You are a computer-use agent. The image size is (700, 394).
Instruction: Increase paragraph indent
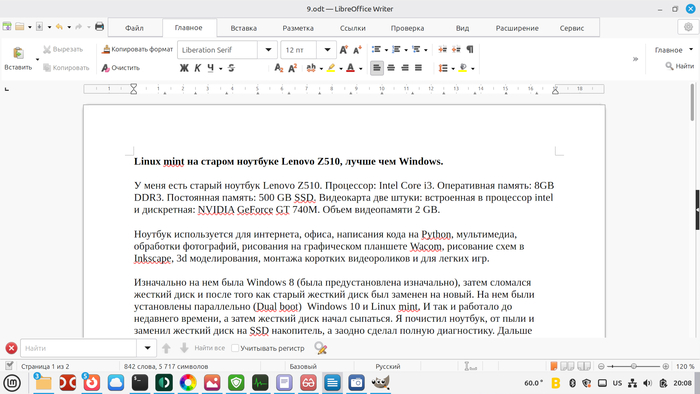[442, 50]
